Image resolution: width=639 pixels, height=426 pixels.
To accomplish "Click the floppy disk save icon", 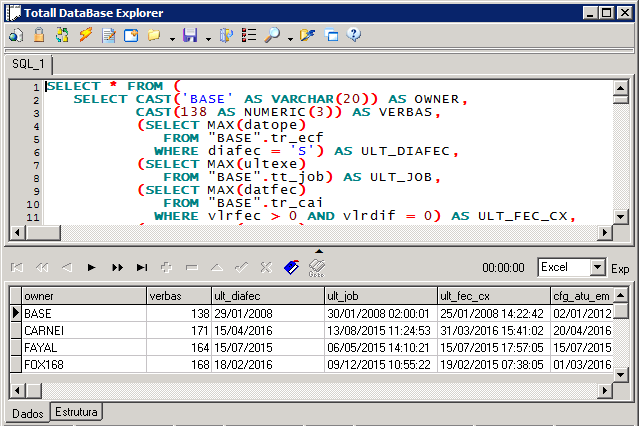I will (x=190, y=35).
